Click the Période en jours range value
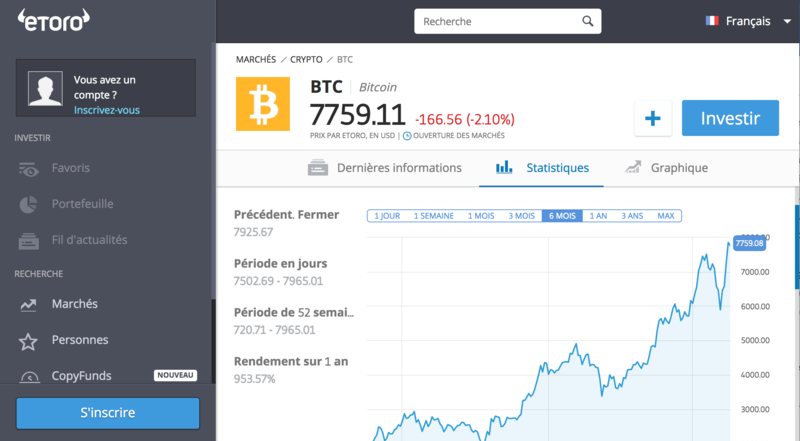The height and width of the screenshot is (441, 800). [278, 281]
